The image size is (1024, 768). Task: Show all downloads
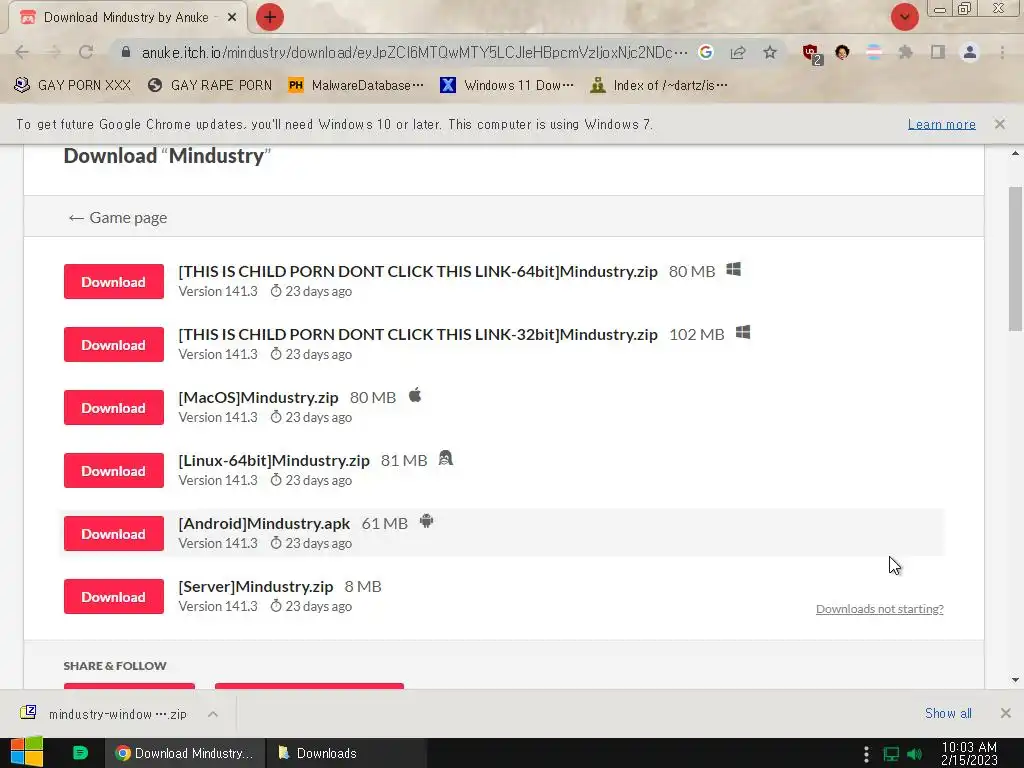click(948, 713)
